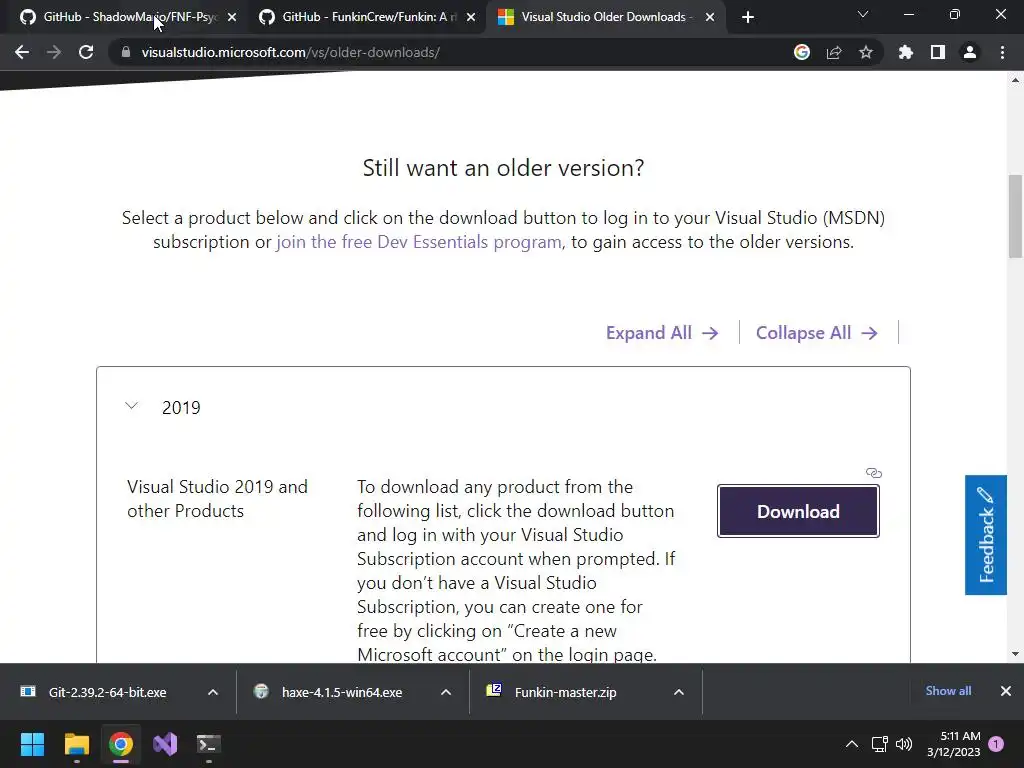This screenshot has width=1024, height=768.
Task: Open the Chrome profile menu
Action: tap(970, 52)
